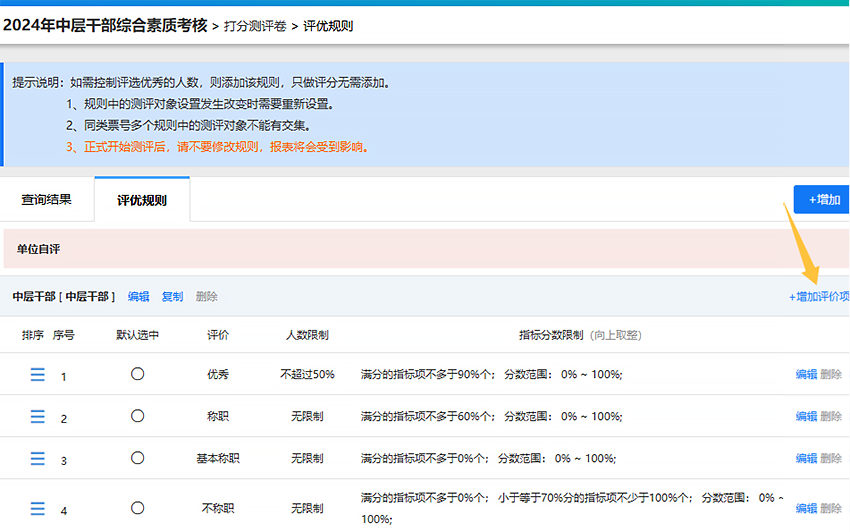The width and height of the screenshot is (850, 532).
Task: Click the 满分的指标项不多于60%个 rule text
Action: click(x=427, y=416)
